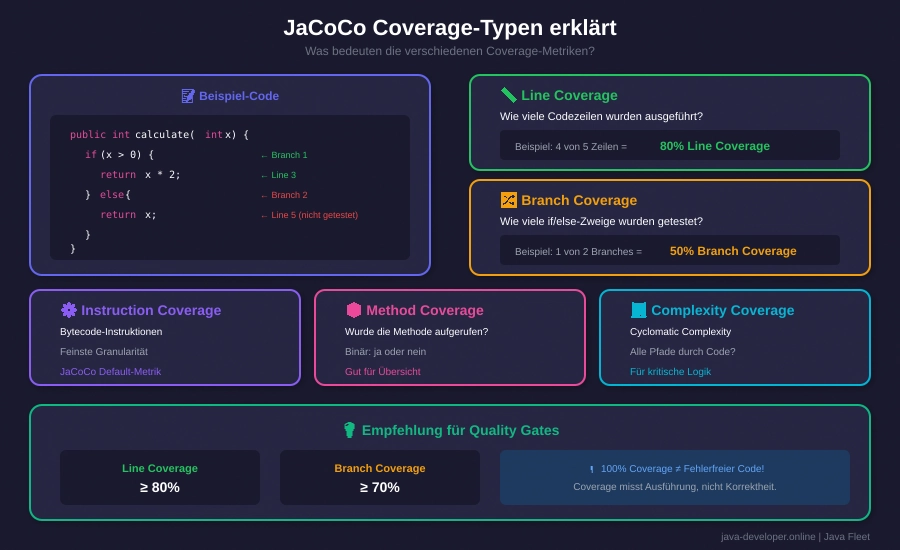This screenshot has height=550, width=900.
Task: Open the java-developer.online footer link
Action: 768,537
